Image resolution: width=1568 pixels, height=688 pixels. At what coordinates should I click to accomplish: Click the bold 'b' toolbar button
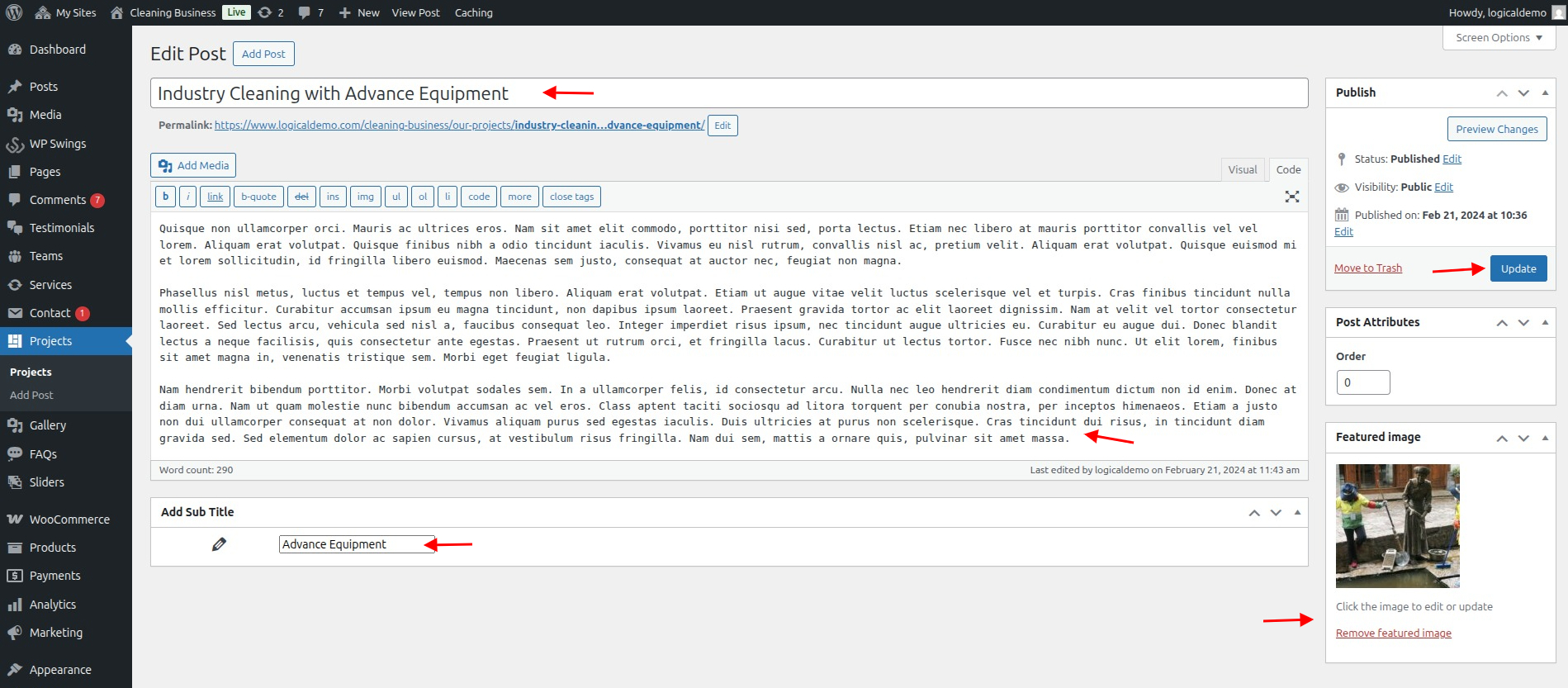coord(165,197)
